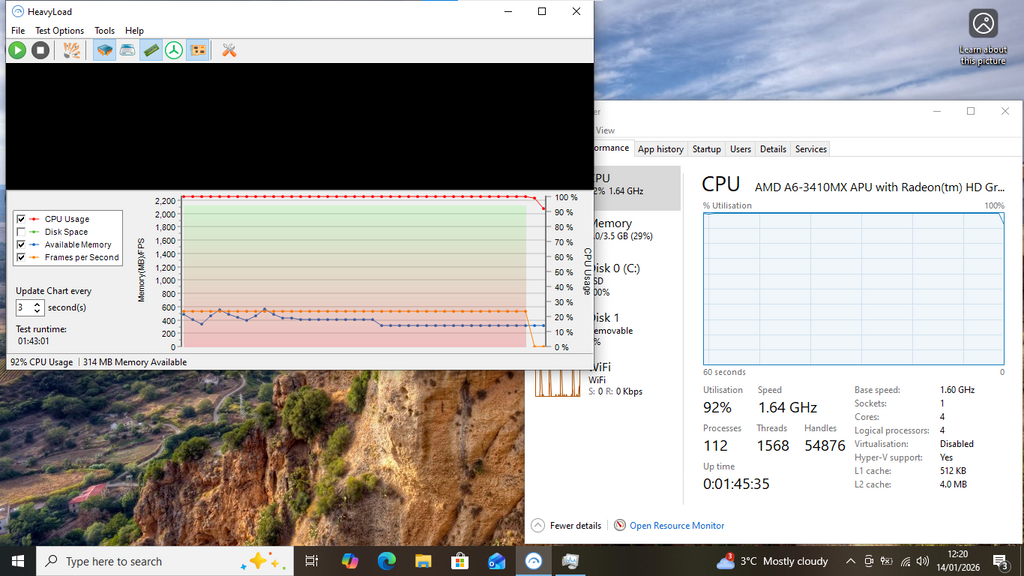The image size is (1024, 576).
Task: Start the stress test with the green play button
Action: coord(17,50)
